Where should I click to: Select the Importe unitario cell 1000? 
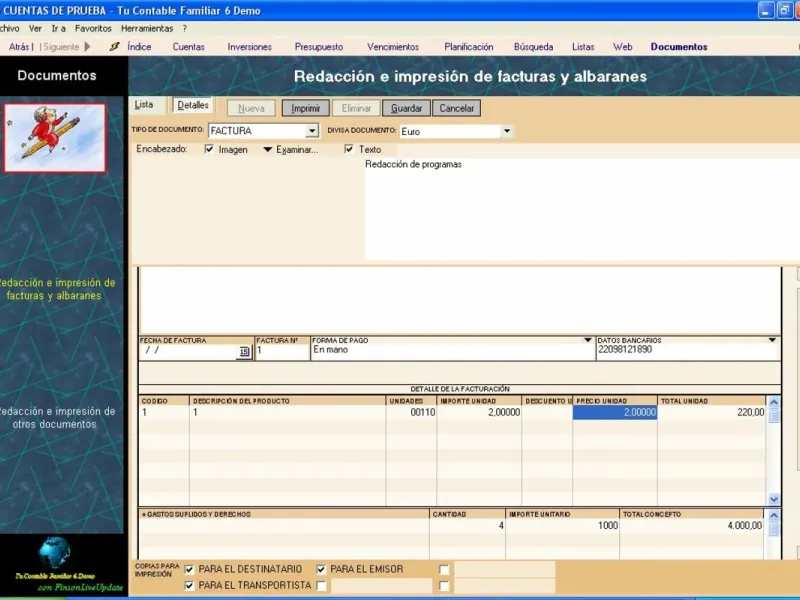(562, 526)
